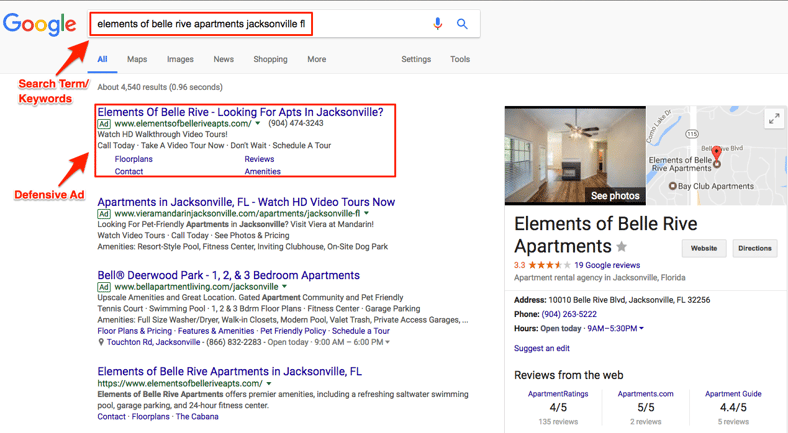788x433 pixels.
Task: Open the More menu
Action: tap(317, 59)
